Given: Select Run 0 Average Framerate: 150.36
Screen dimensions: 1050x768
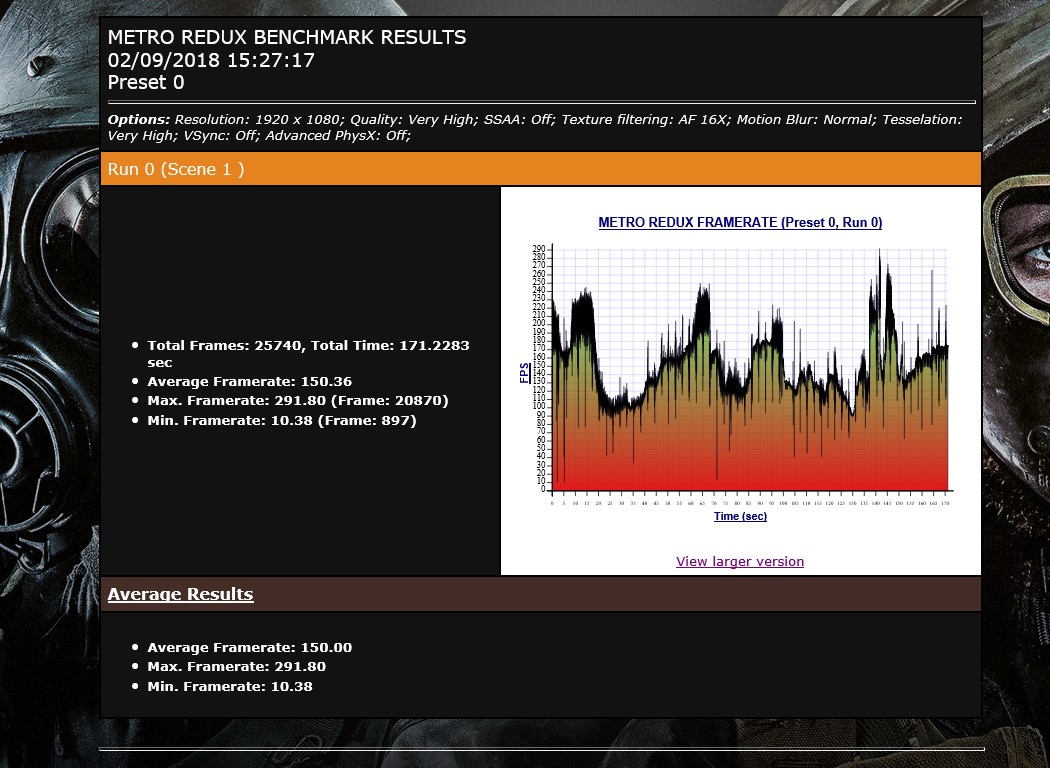Looking at the screenshot, I should (x=249, y=382).
